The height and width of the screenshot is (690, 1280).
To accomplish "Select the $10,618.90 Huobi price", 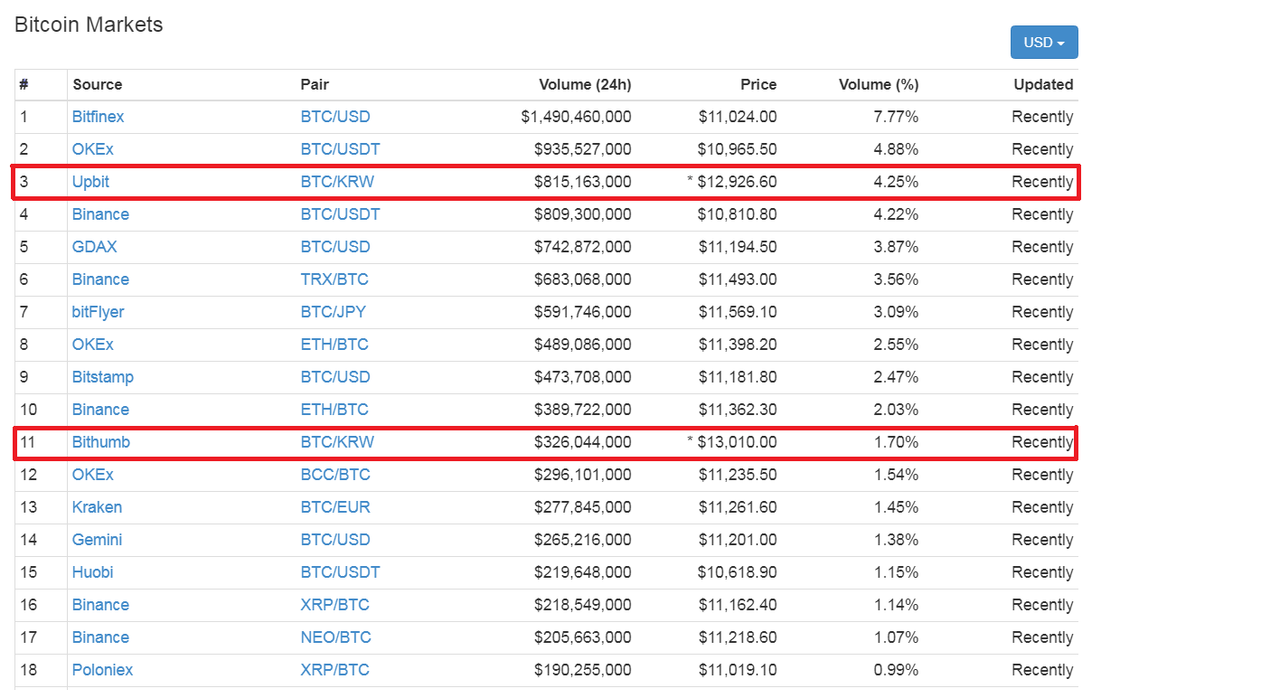I will [737, 572].
